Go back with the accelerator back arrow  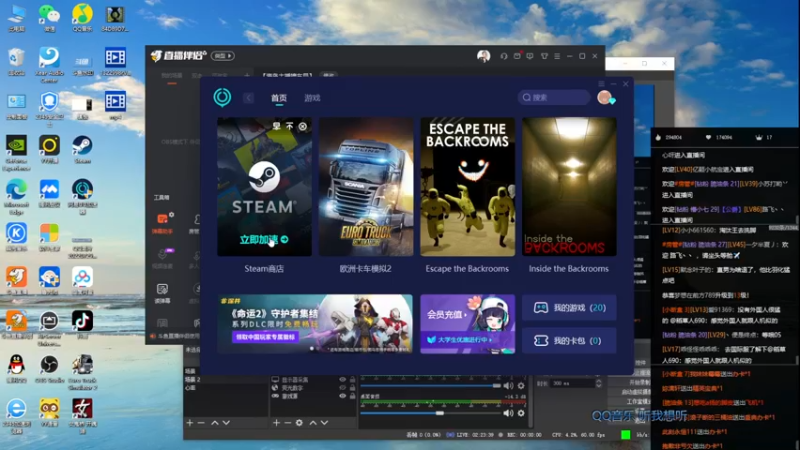248,97
